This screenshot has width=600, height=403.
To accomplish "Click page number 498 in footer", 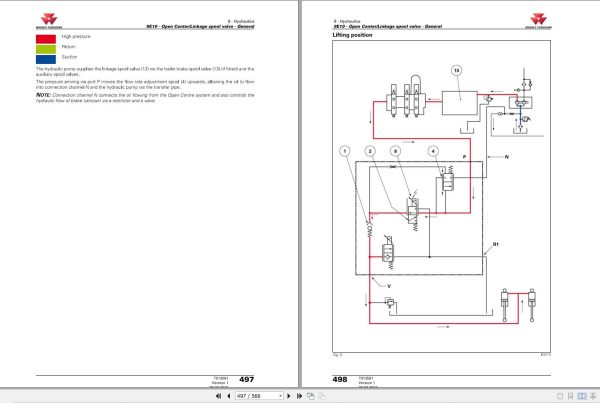I will click(x=340, y=379).
